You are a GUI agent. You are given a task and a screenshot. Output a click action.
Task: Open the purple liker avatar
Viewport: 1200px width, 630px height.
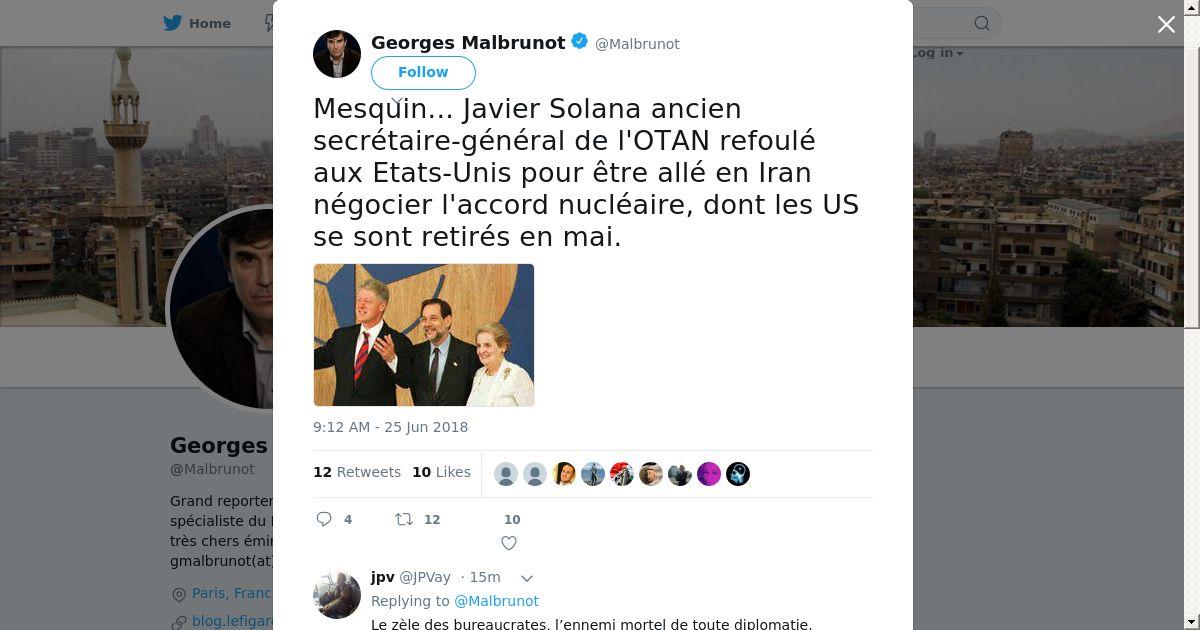709,474
